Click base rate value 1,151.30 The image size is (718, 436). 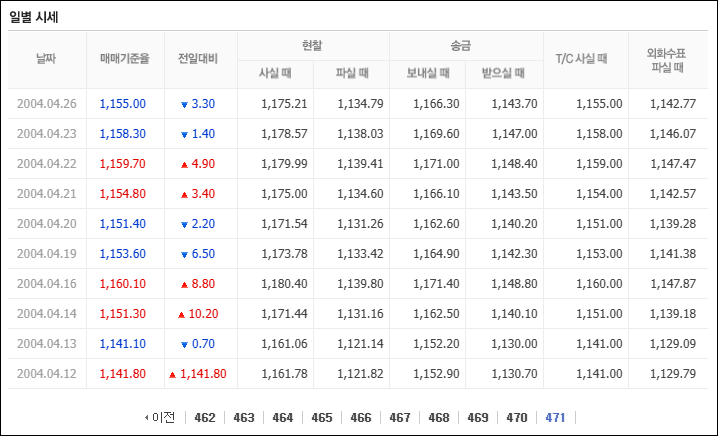tap(123, 314)
